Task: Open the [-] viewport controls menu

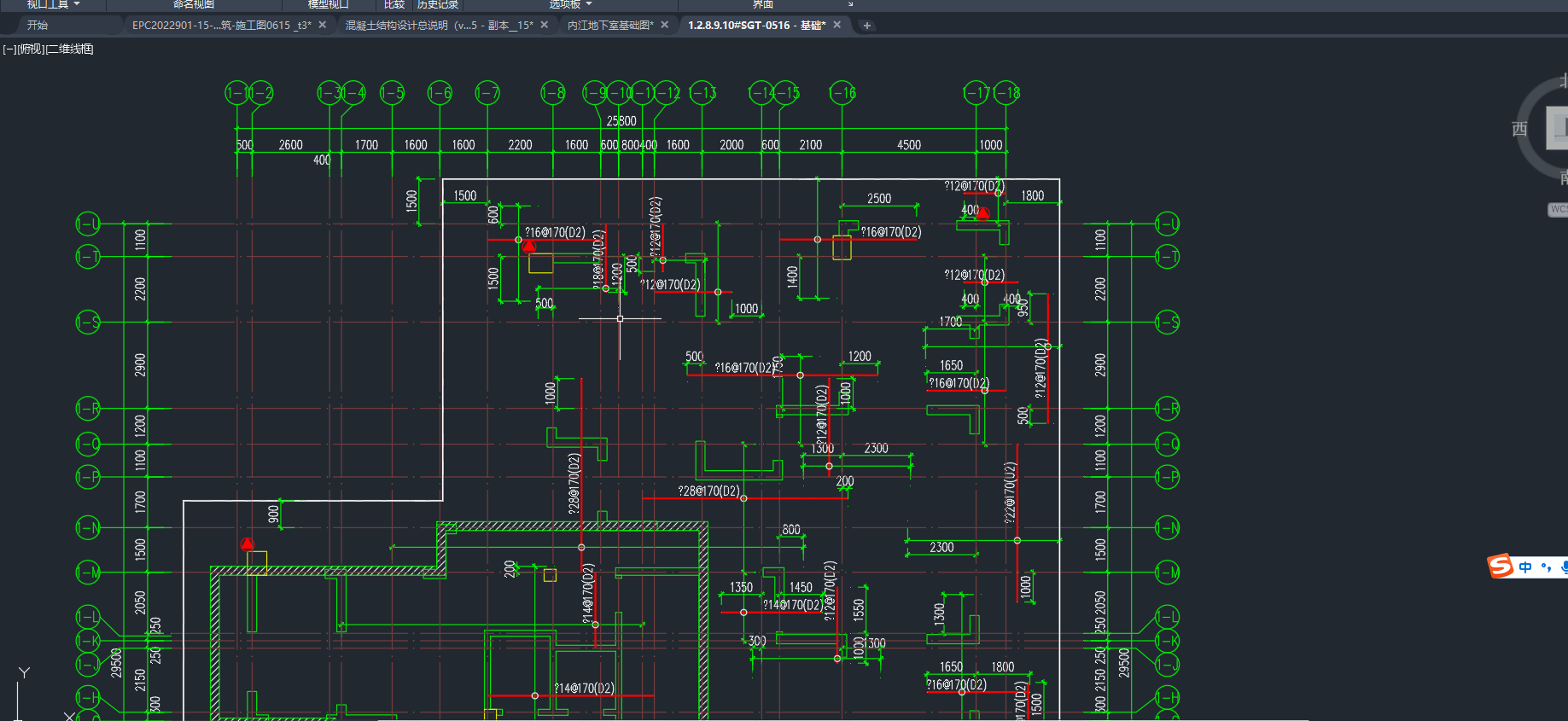Action: (9, 49)
